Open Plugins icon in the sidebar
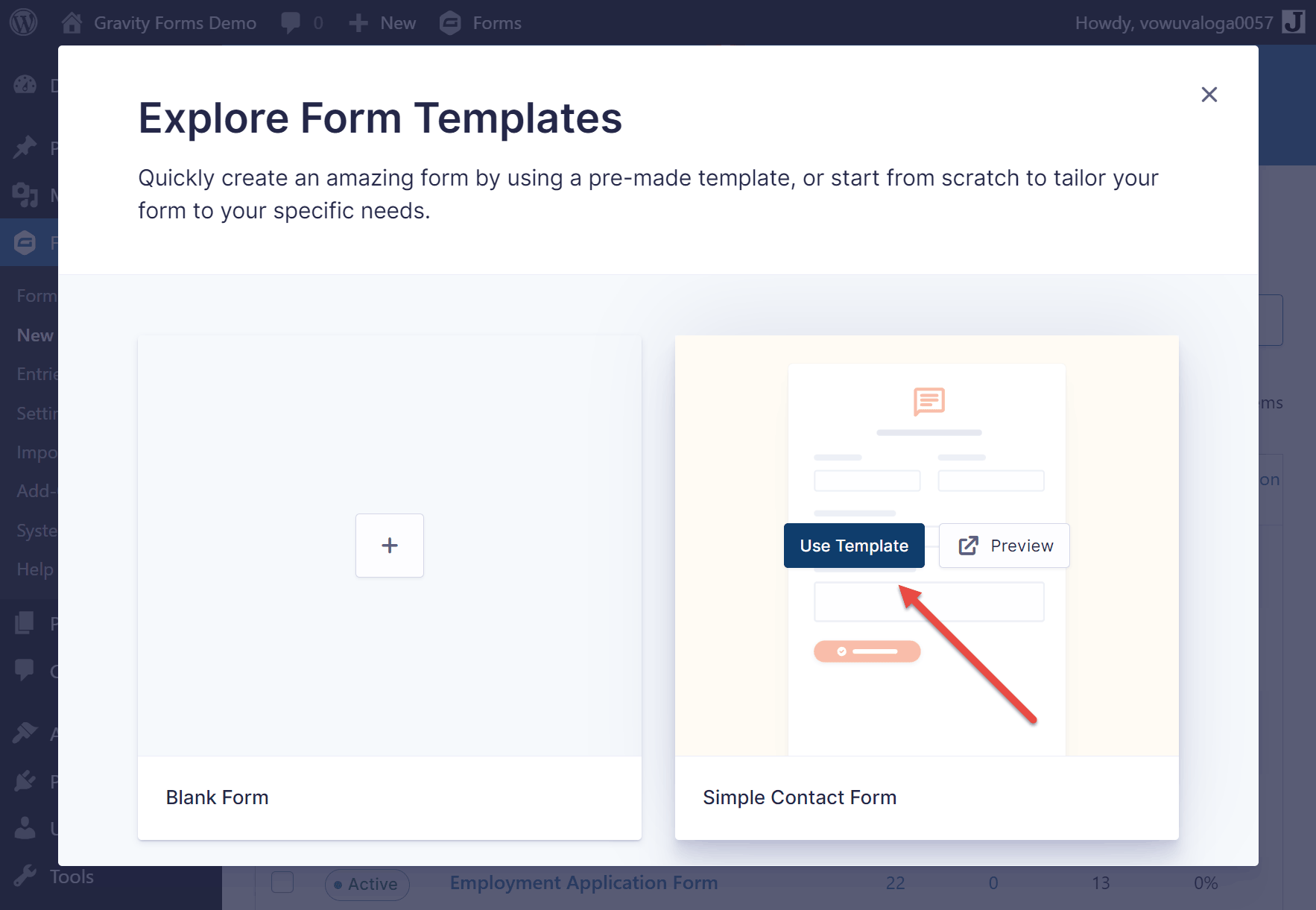The image size is (1316, 910). [x=25, y=780]
